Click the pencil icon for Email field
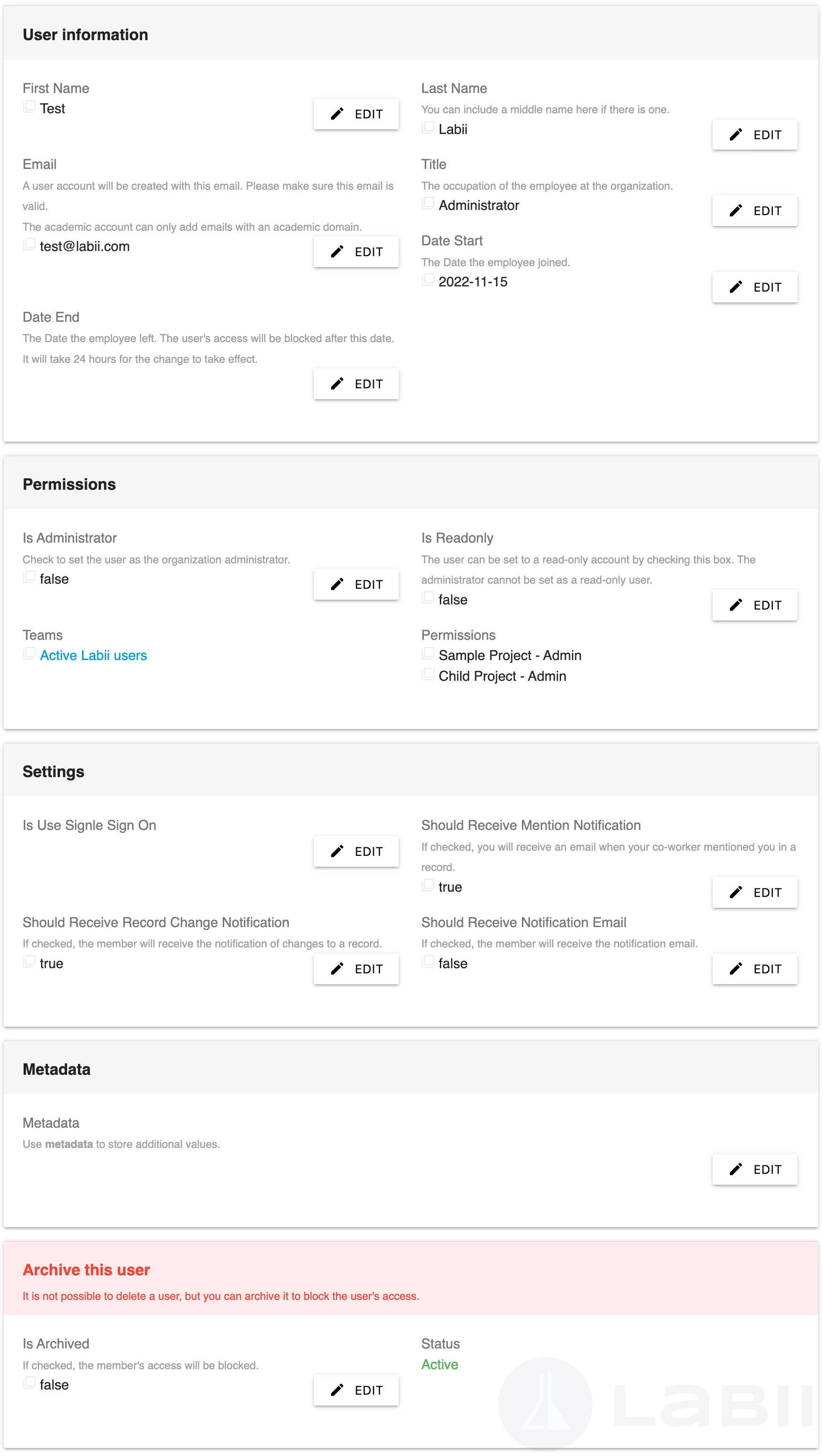This screenshot has width=823, height=1456. 337,251
